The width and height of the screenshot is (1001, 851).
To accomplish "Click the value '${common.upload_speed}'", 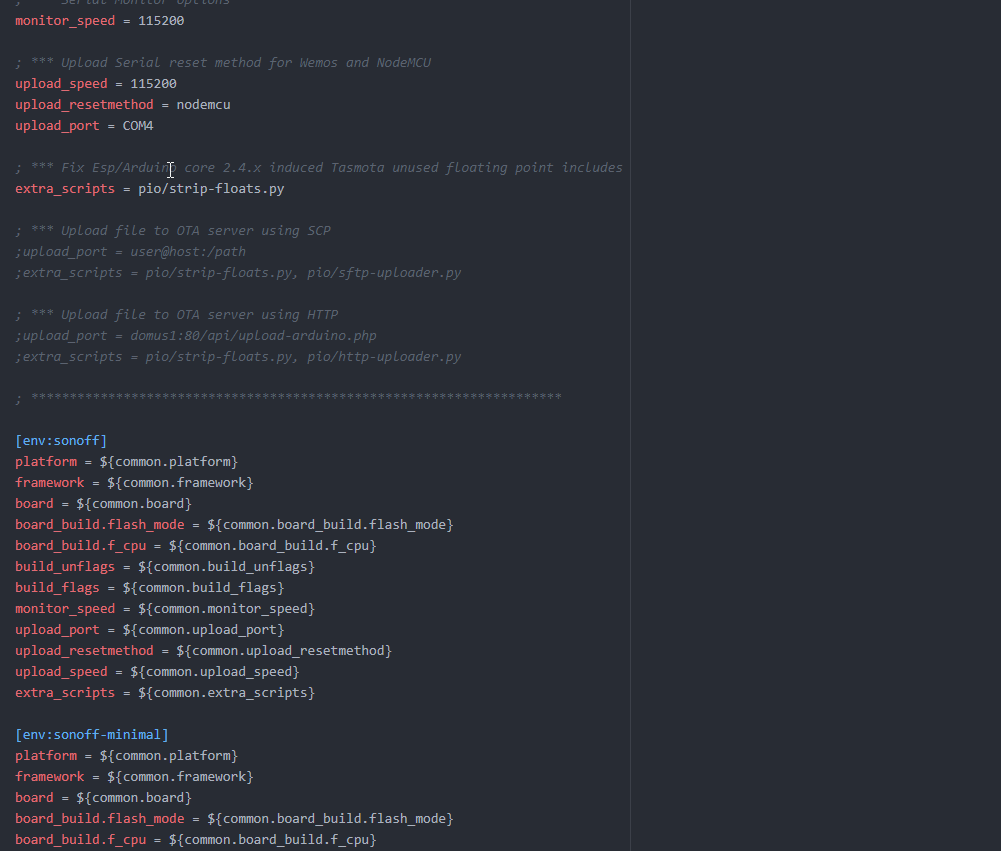I will (x=215, y=672).
